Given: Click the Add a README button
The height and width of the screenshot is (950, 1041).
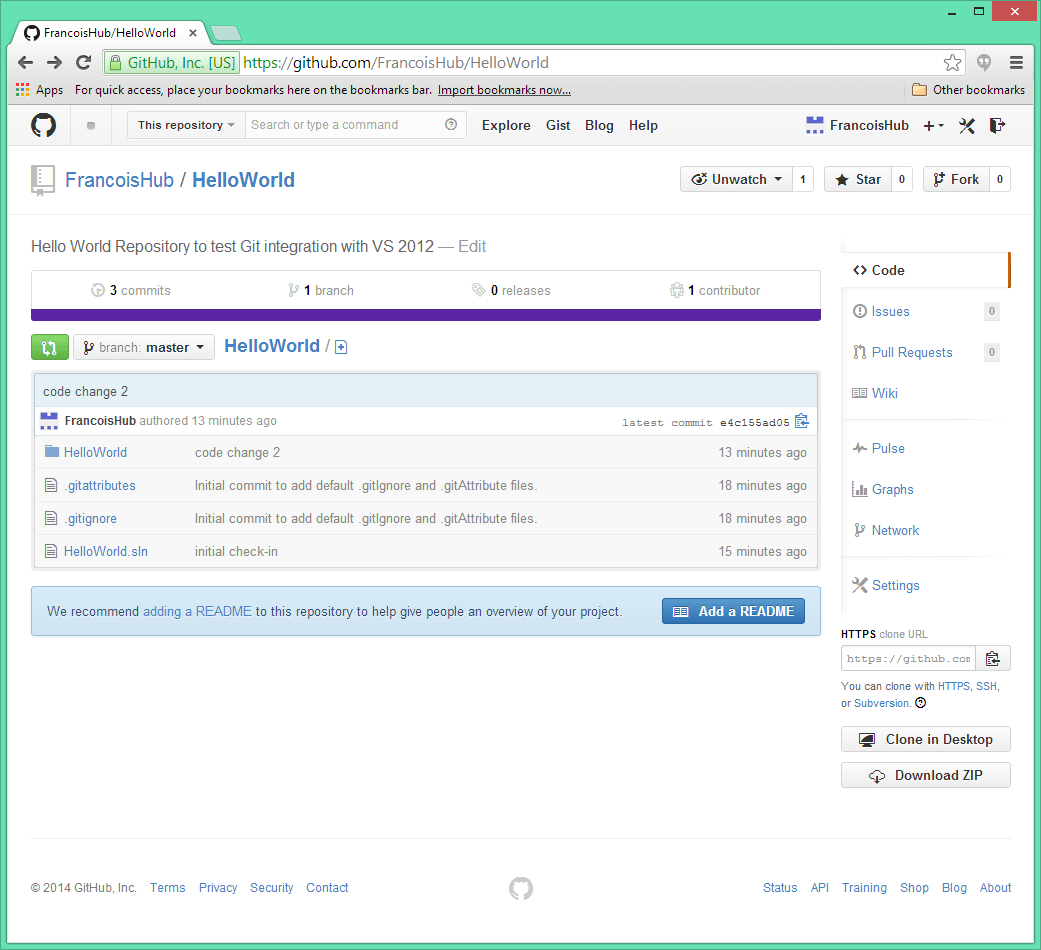Looking at the screenshot, I should [x=733, y=611].
